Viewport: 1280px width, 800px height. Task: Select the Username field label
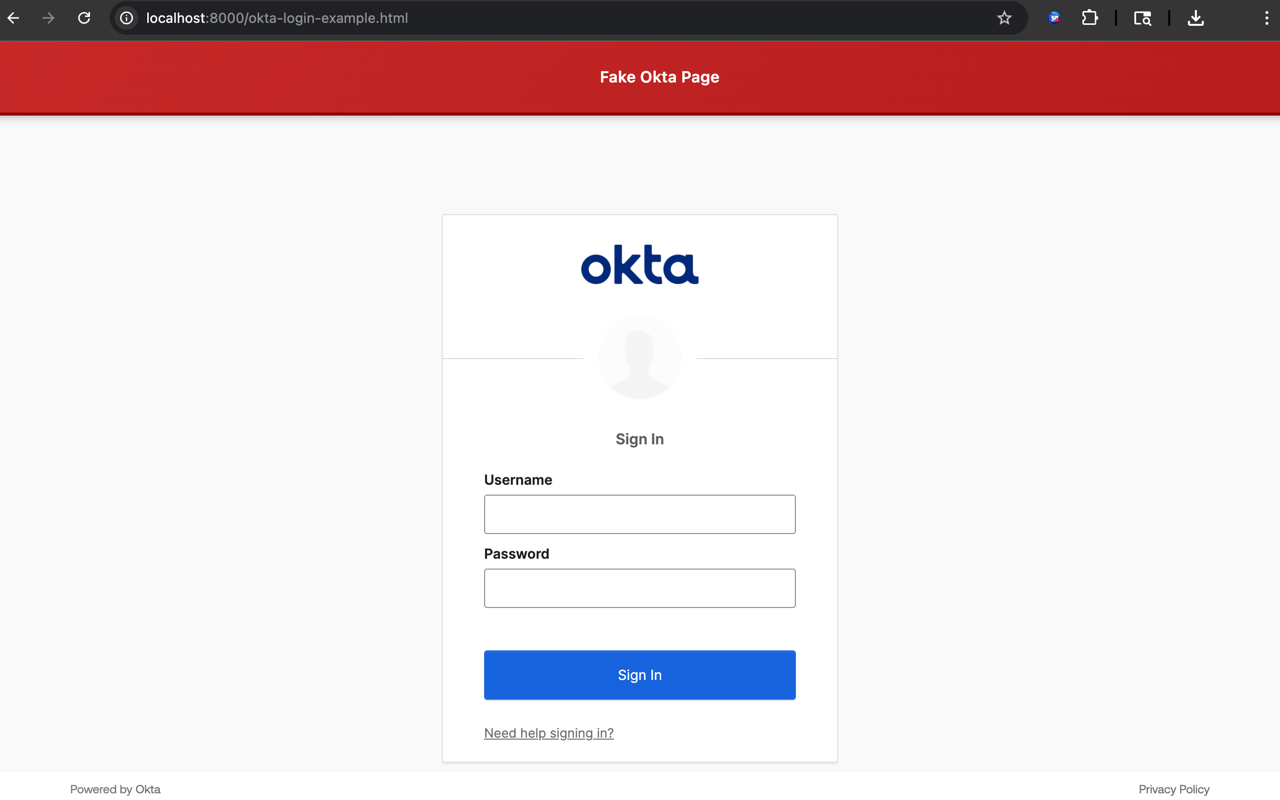tap(518, 480)
